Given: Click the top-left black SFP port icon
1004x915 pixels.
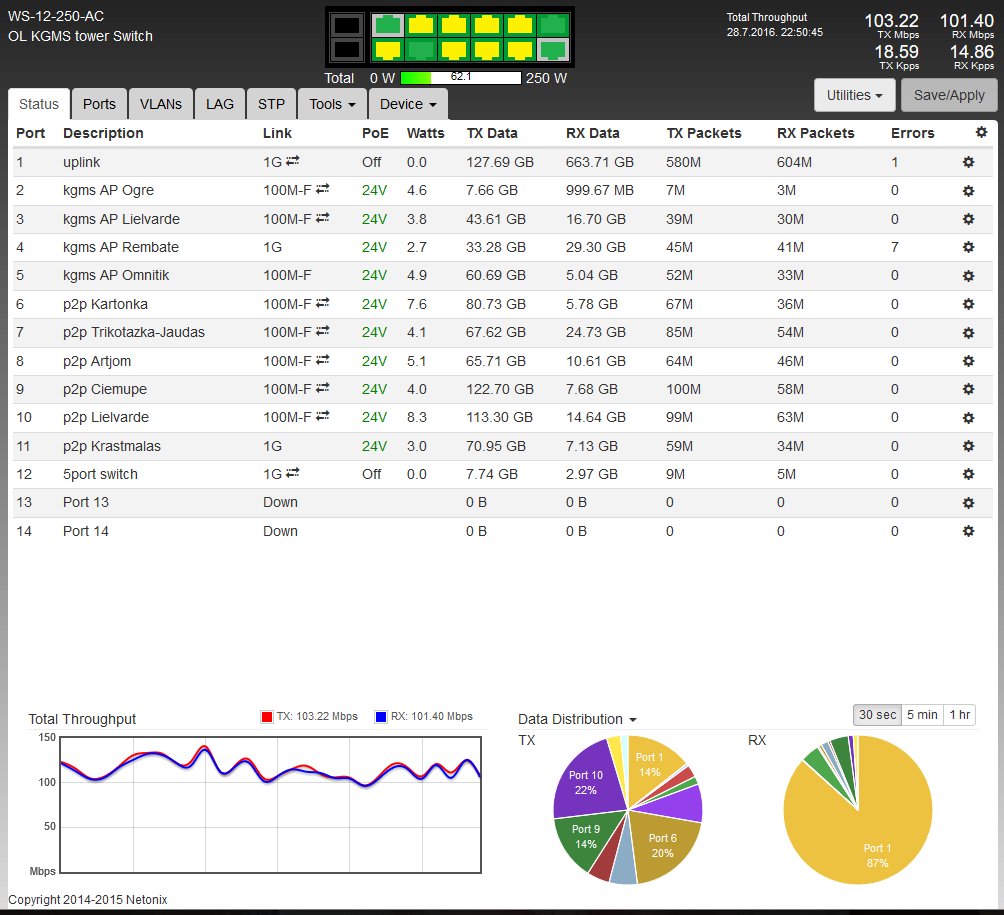Looking at the screenshot, I should tap(347, 25).
